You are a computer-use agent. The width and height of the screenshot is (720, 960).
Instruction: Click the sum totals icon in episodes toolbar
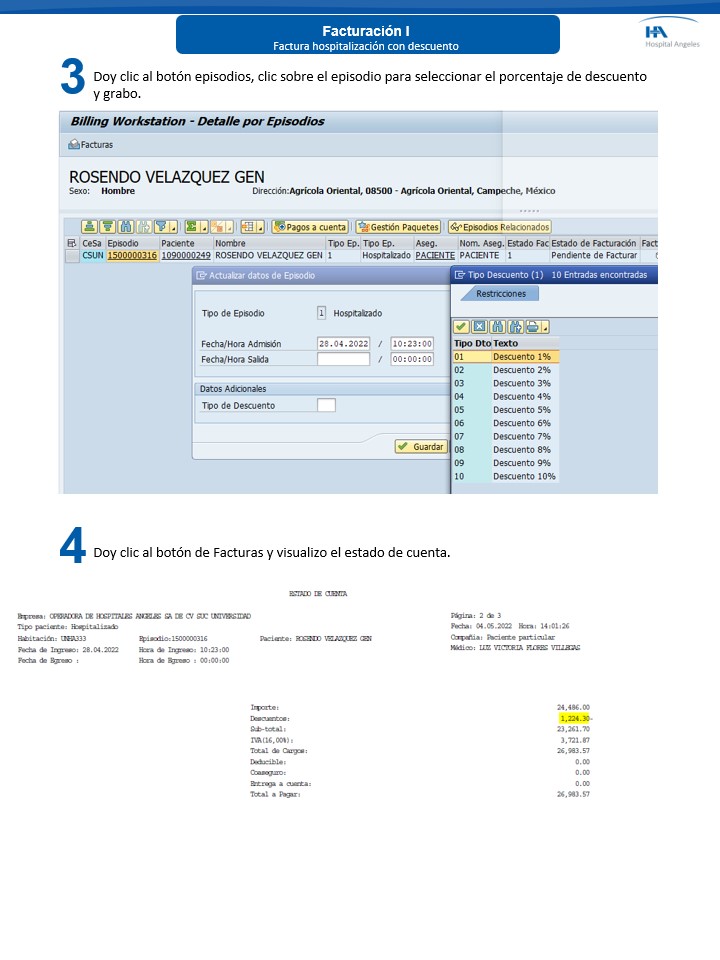click(194, 227)
